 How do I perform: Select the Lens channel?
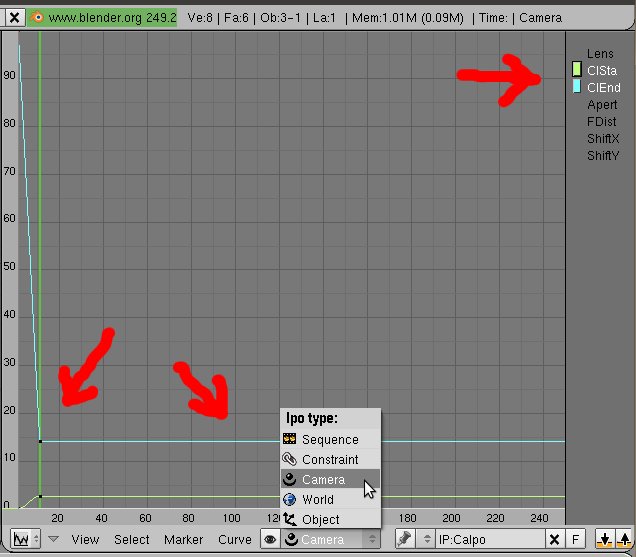[600, 54]
